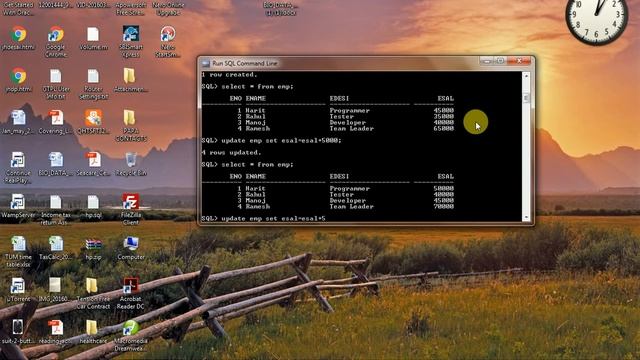Click the SQL window scrollbar down arrow

point(526,218)
